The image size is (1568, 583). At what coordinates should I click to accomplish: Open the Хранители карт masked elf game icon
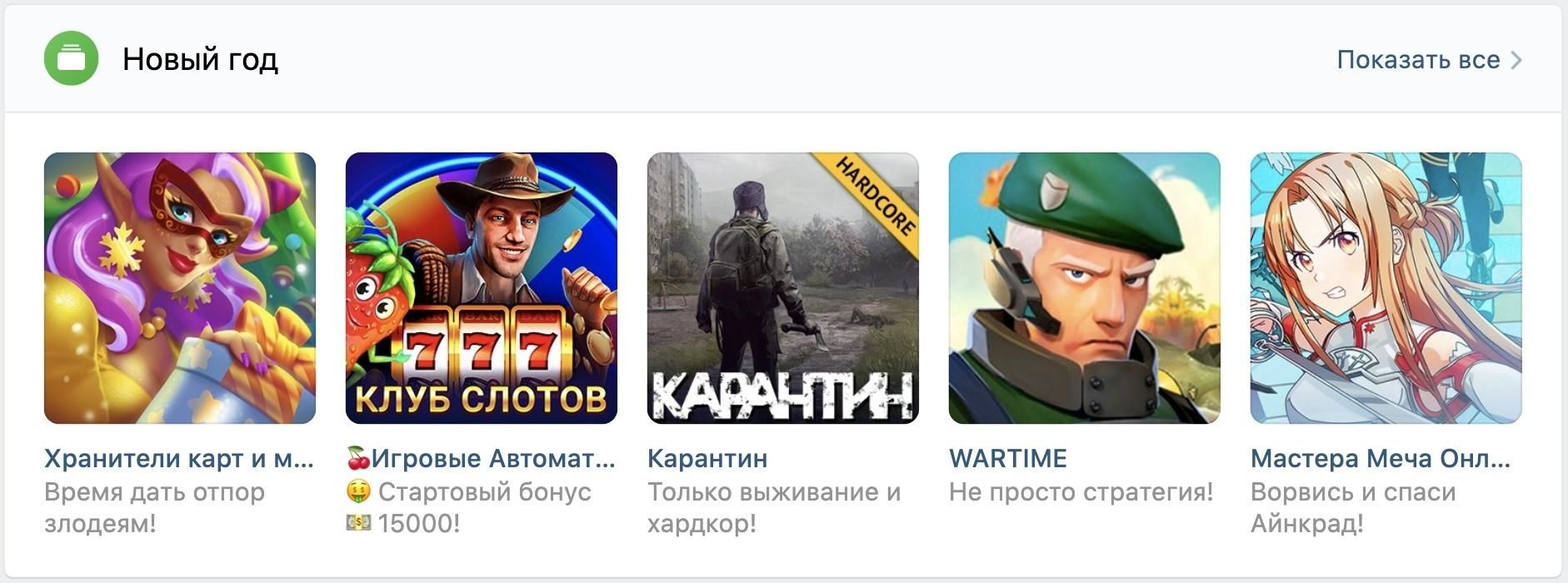[180, 288]
